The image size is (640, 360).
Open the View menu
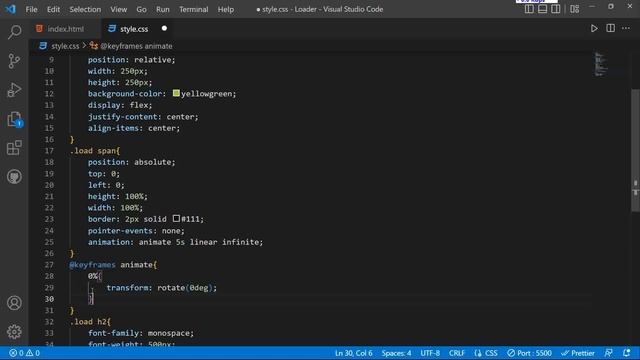(118, 9)
